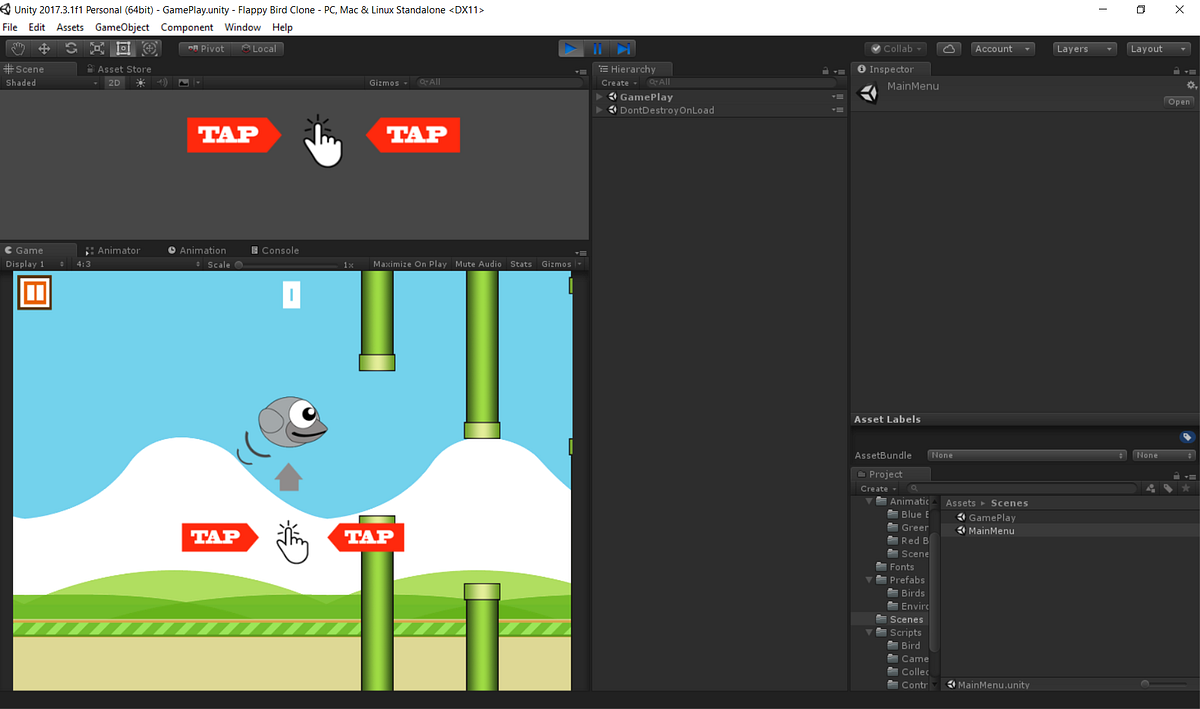Click the Step frame button
This screenshot has height=709, width=1200.
pos(623,48)
